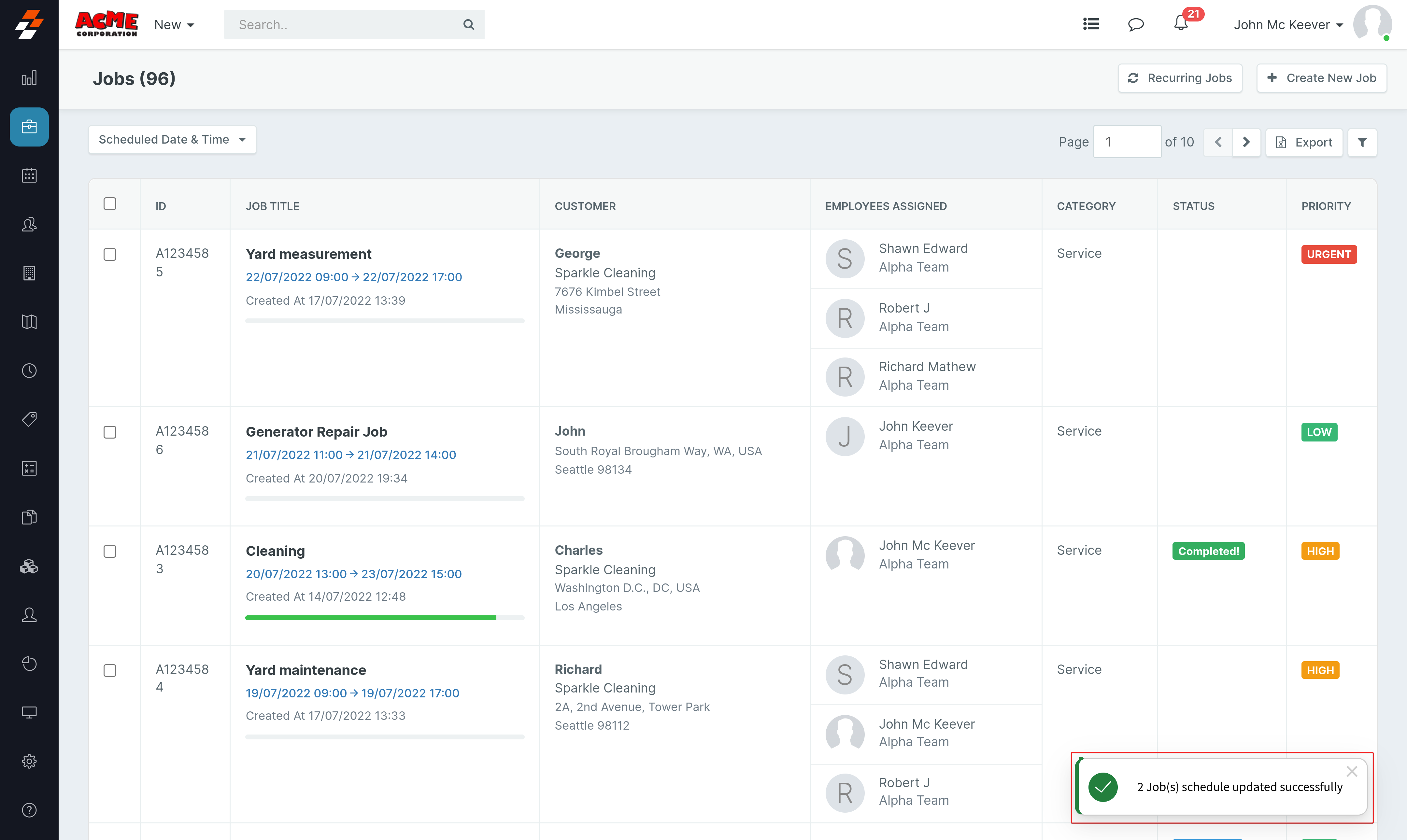The image size is (1407, 840).
Task: Select the Yard measurement job checkbox
Action: [110, 254]
